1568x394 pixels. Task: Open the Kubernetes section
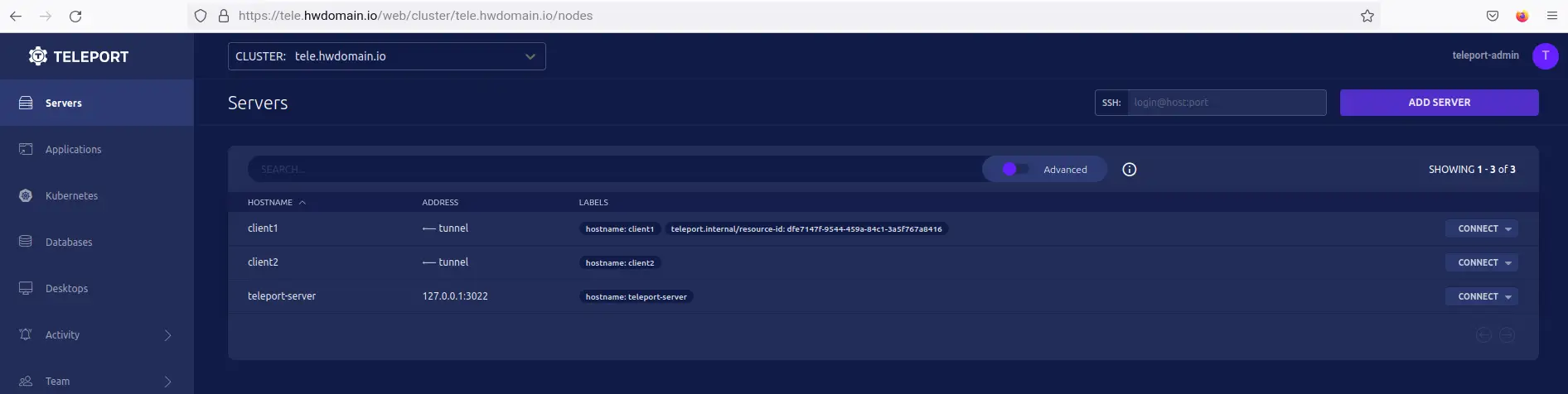click(x=97, y=195)
